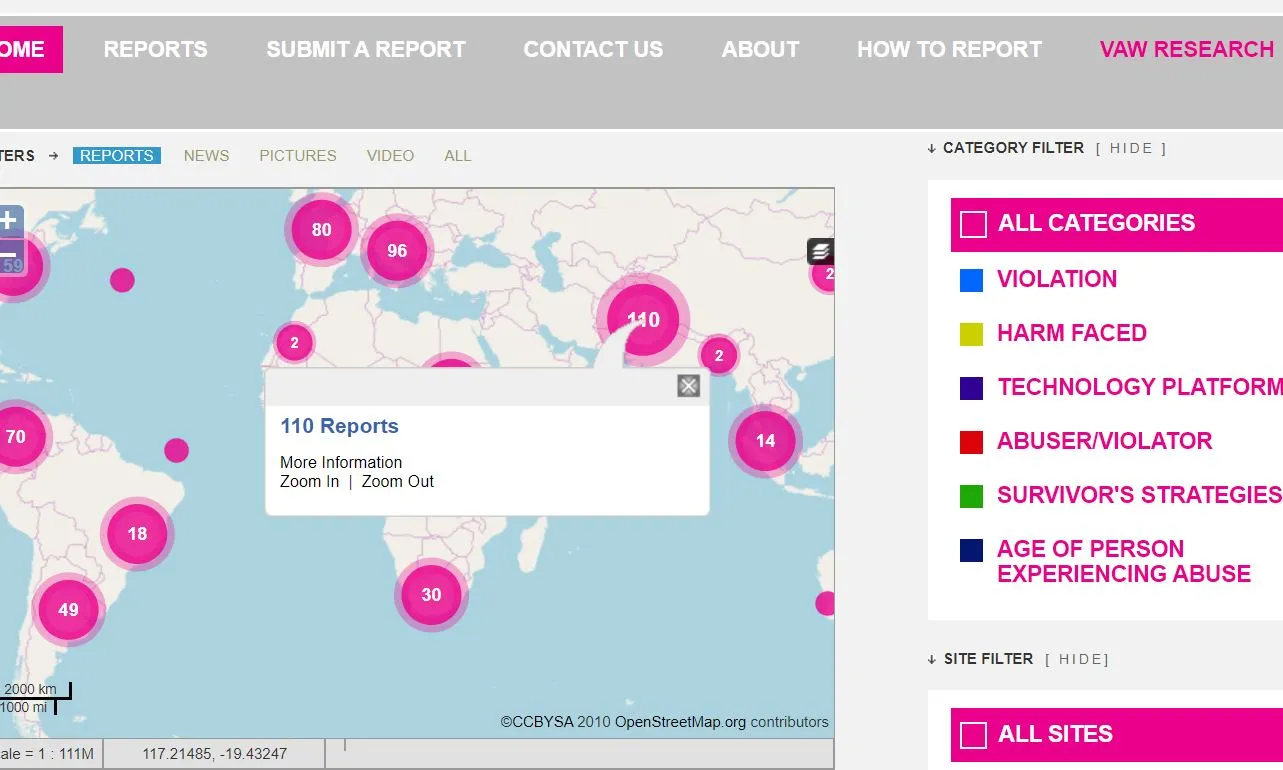Click the 2 reports marker in northwest Africa
The image size is (1283, 770).
[294, 343]
